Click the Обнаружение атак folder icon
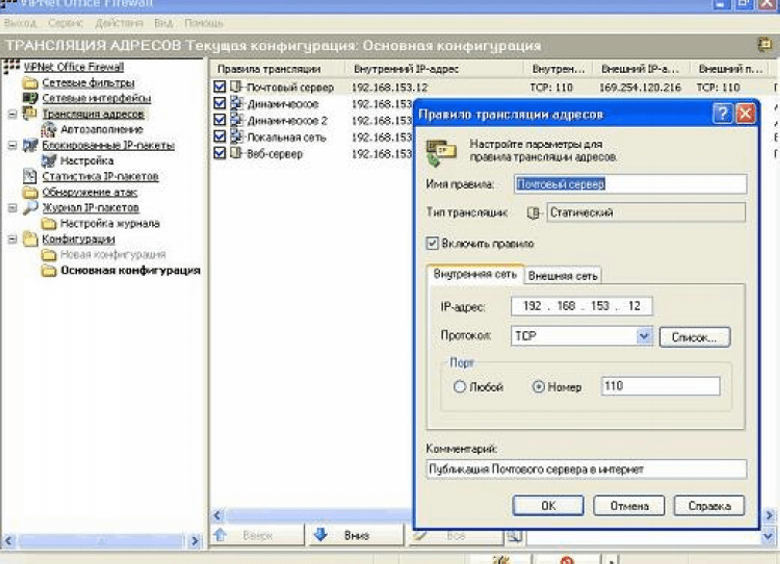Viewport: 780px width, 564px height. click(x=30, y=192)
